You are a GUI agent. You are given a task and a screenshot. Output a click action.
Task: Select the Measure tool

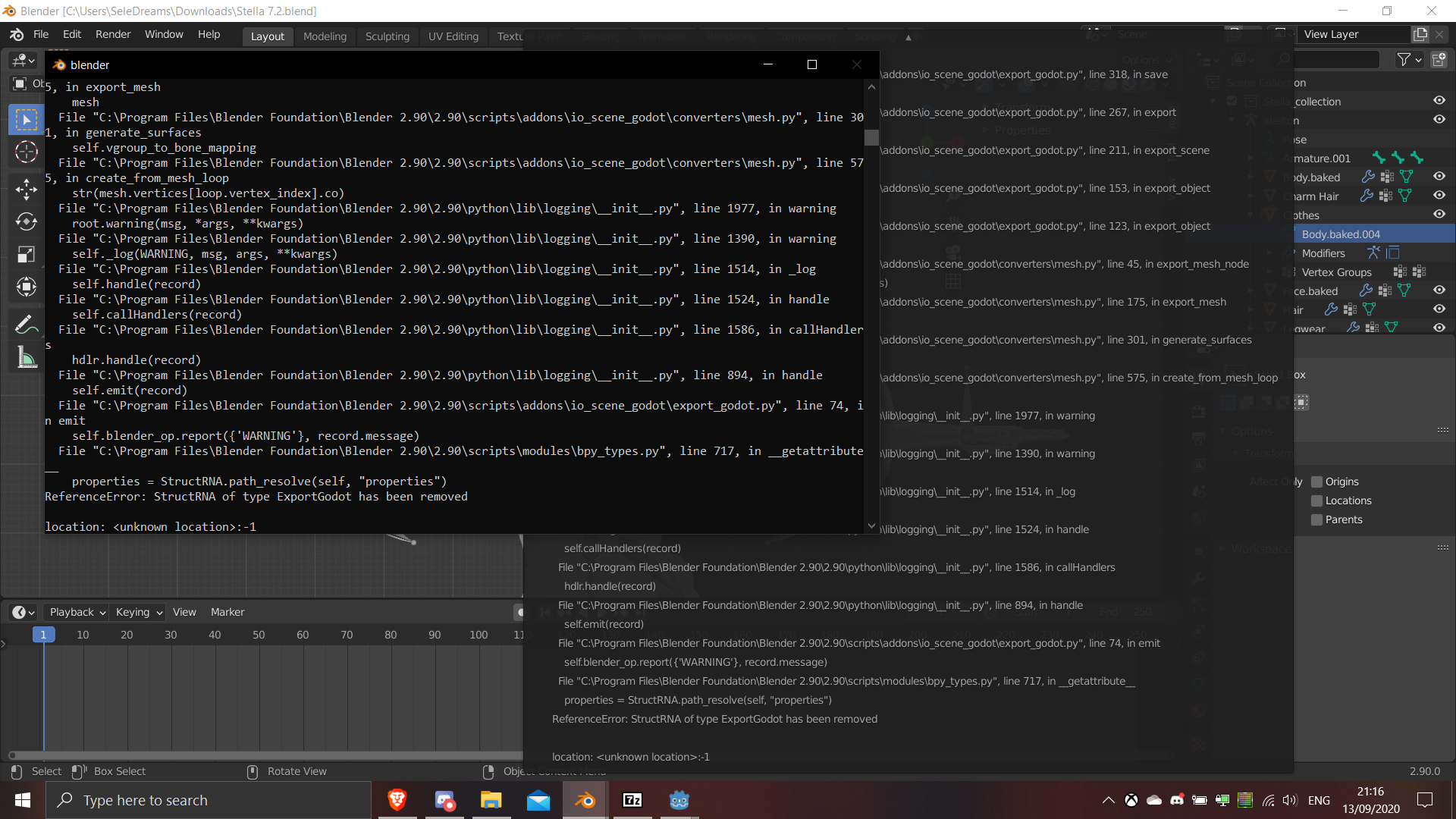coord(26,356)
